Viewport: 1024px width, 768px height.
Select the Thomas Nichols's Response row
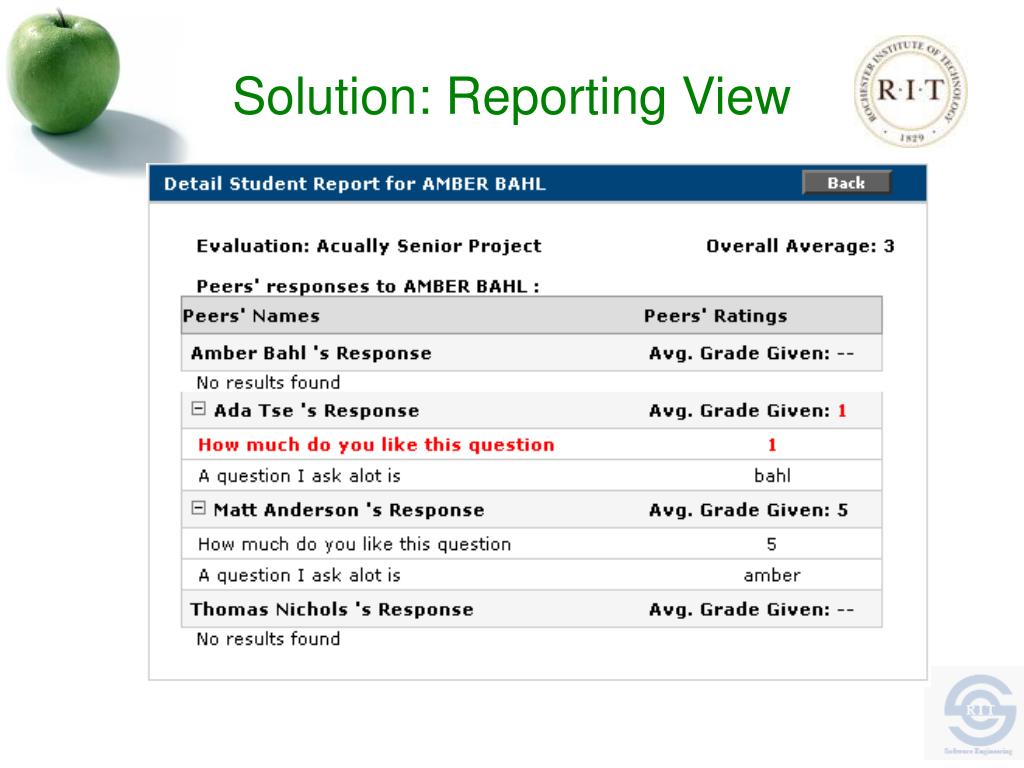532,609
